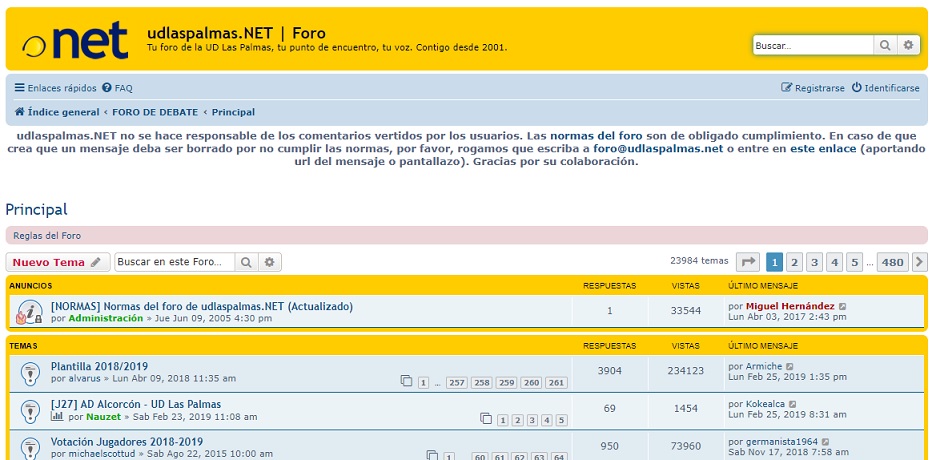936x460 pixels.
Task: Click topic icon for J27 AD Alcorcón
Action: pyautogui.click(x=30, y=411)
